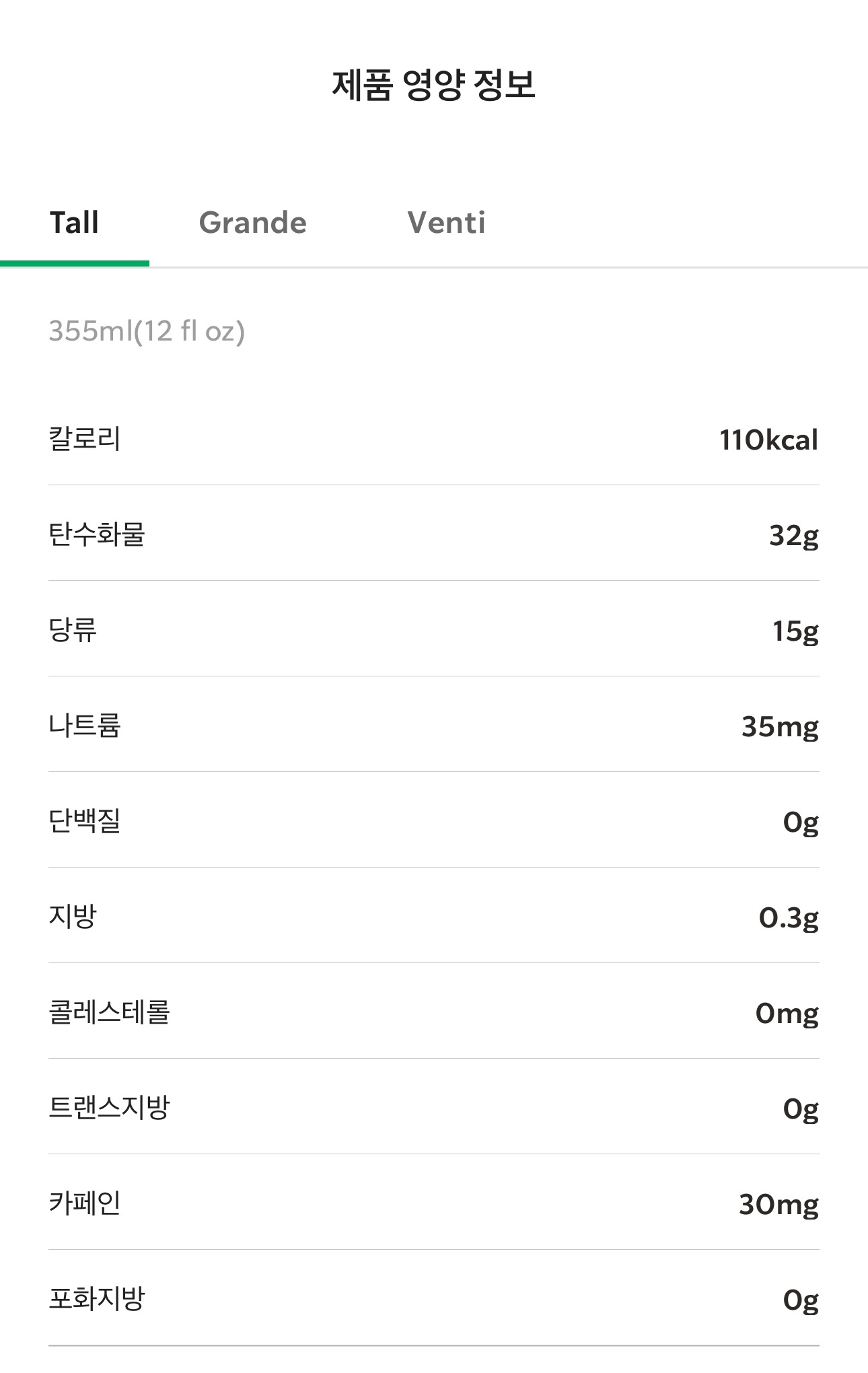Tap the 35mg sodium value
Image resolution: width=868 pixels, height=1373 pixels.
tap(780, 727)
